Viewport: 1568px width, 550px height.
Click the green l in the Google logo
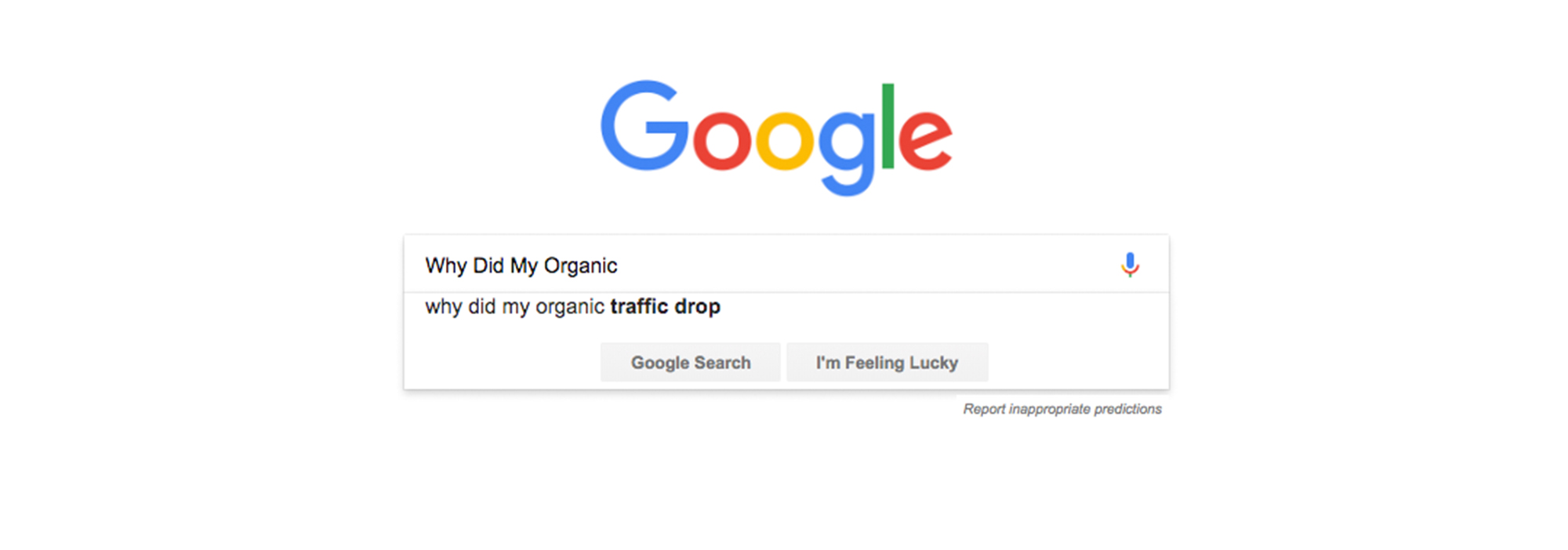tap(888, 126)
